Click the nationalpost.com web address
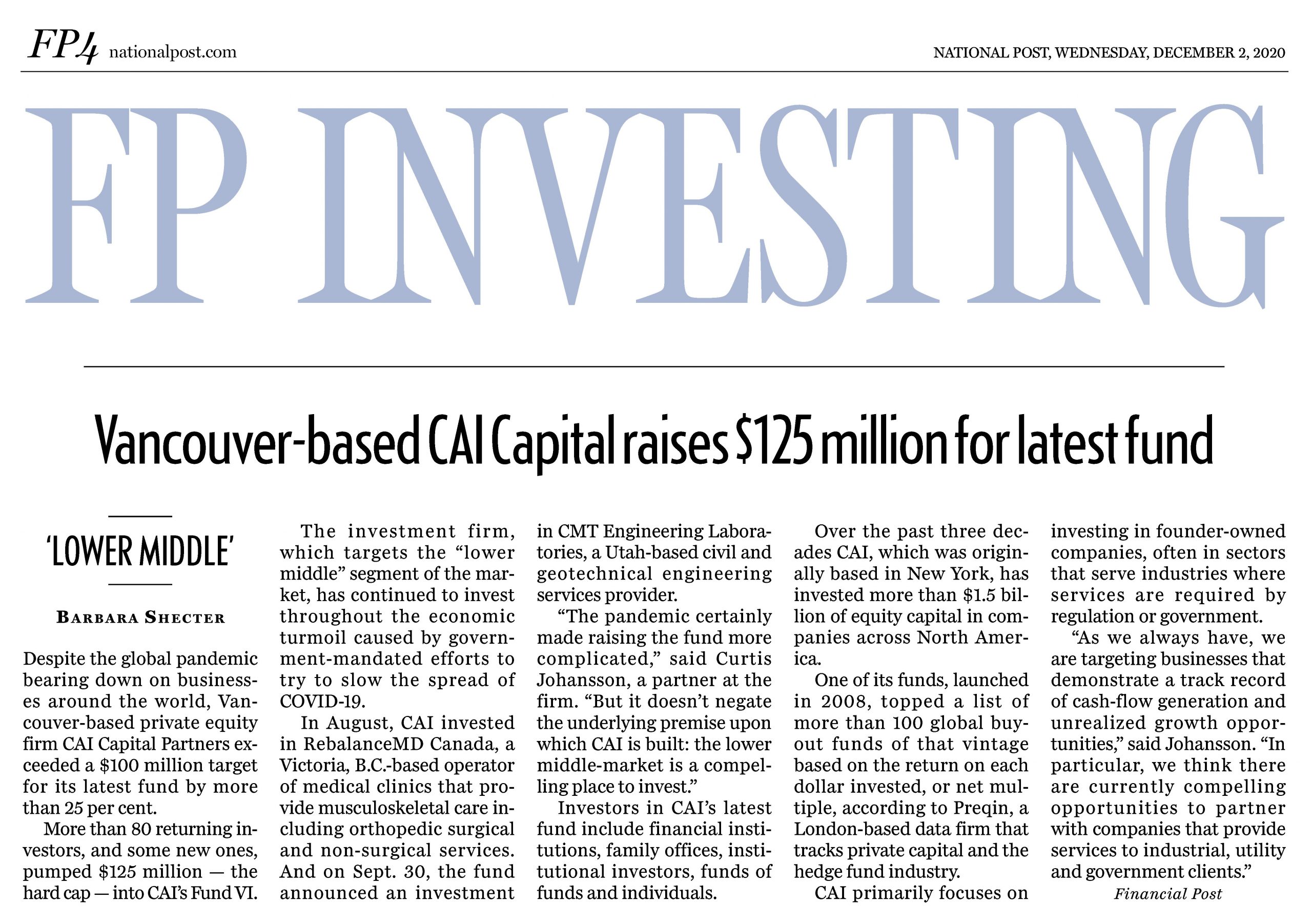Image resolution: width=1312 pixels, height=924 pixels. click(x=172, y=52)
